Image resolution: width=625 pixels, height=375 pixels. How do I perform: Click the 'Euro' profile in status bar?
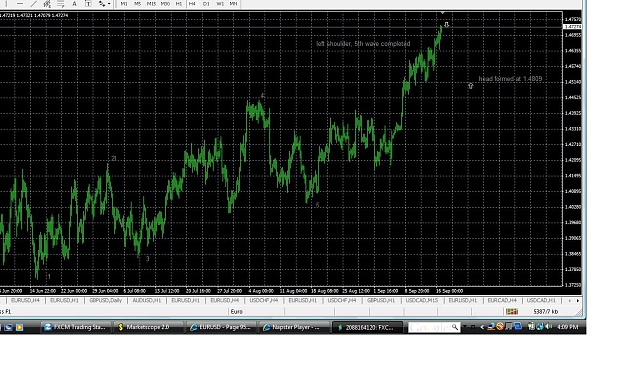click(x=236, y=312)
